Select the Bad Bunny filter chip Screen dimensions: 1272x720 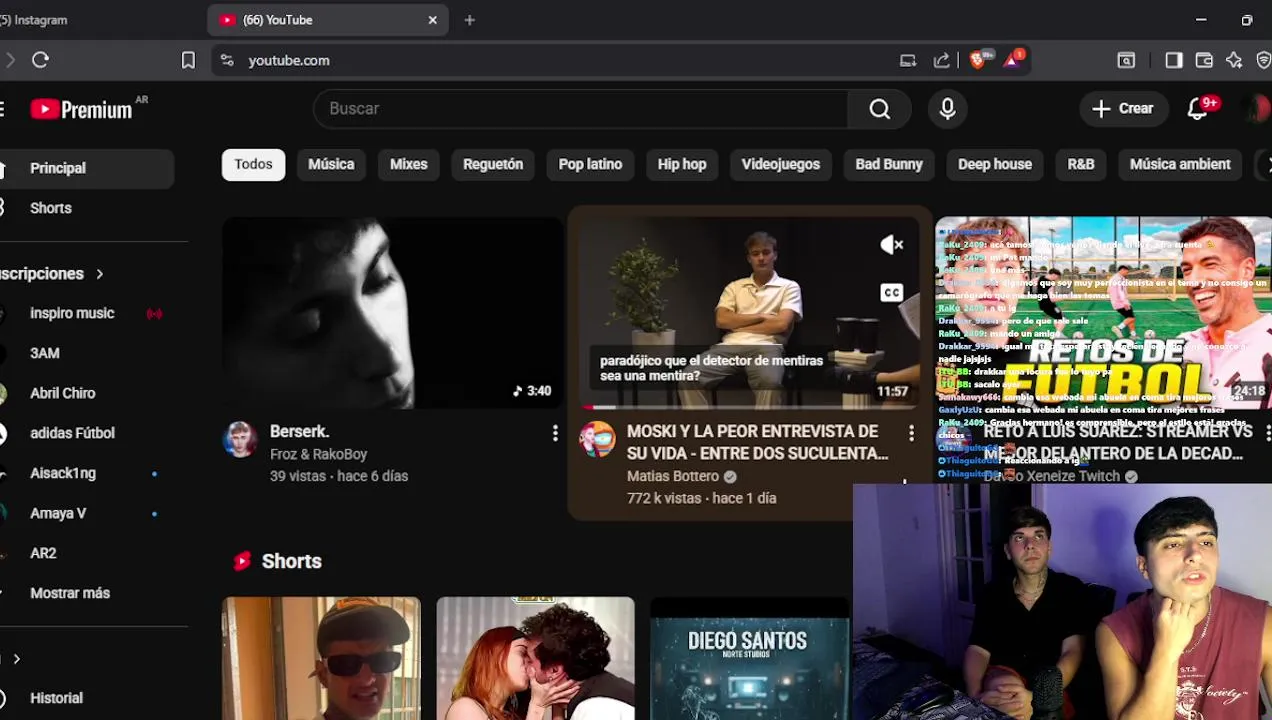(889, 164)
